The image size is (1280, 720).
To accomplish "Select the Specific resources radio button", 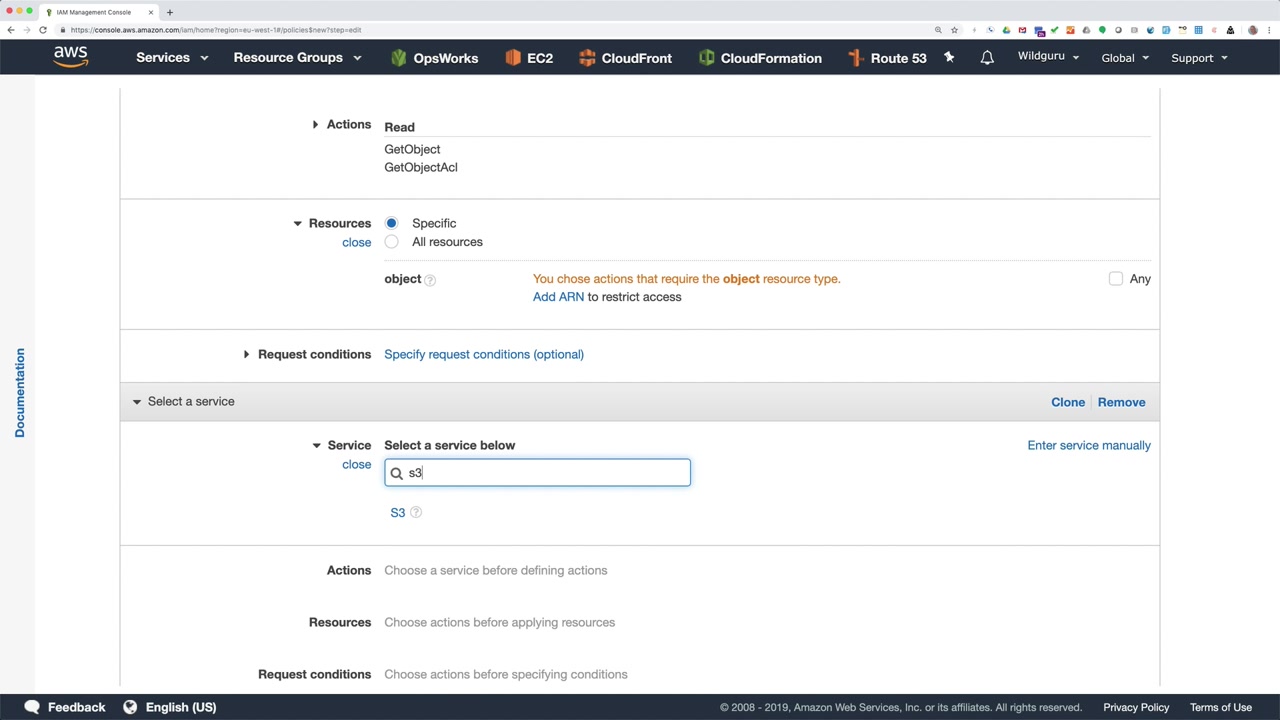I will [x=391, y=223].
